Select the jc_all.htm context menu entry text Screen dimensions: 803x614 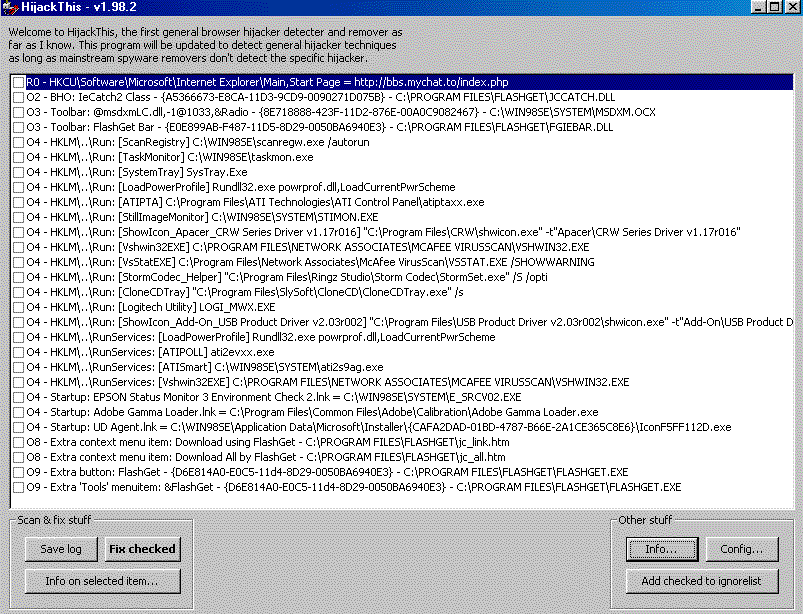[x=266, y=457]
